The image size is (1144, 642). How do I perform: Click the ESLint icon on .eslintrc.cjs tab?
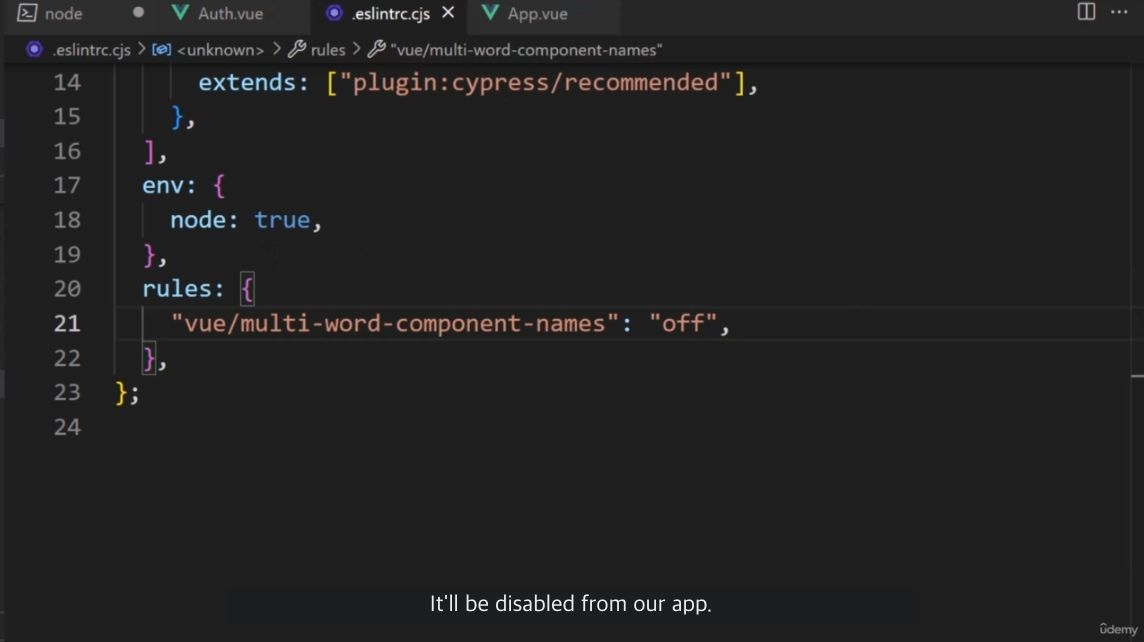(x=334, y=12)
